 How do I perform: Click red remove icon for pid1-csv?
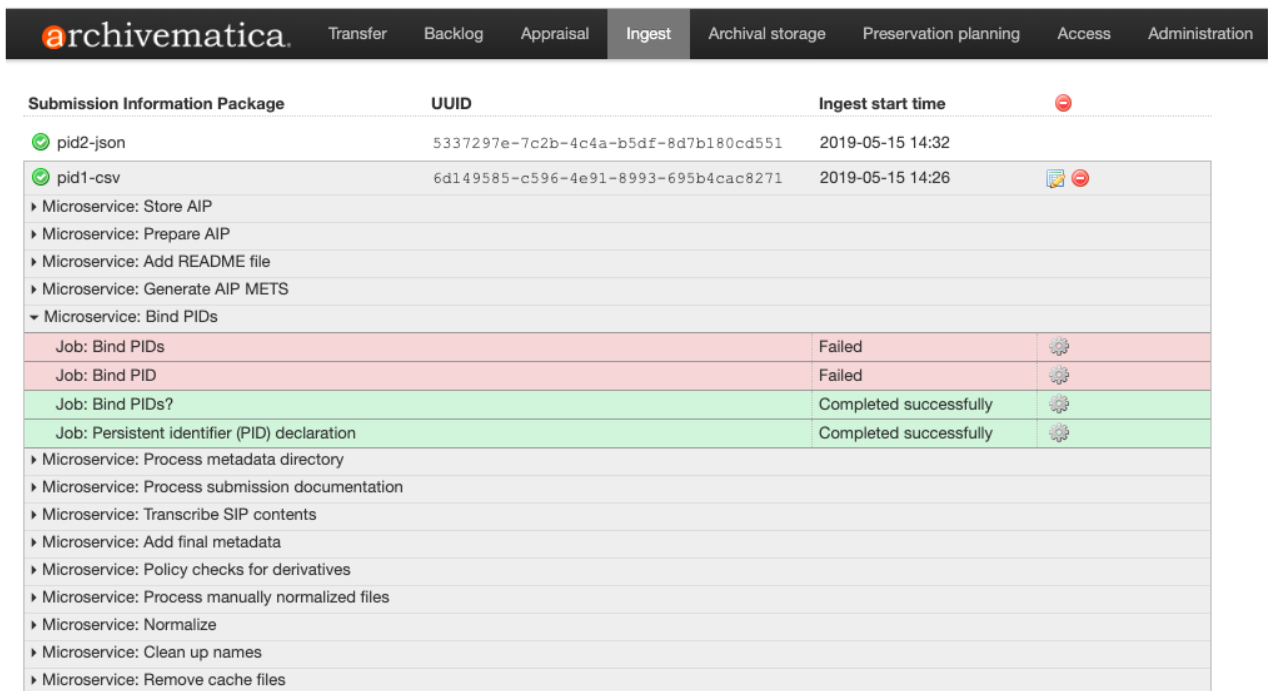(1080, 179)
